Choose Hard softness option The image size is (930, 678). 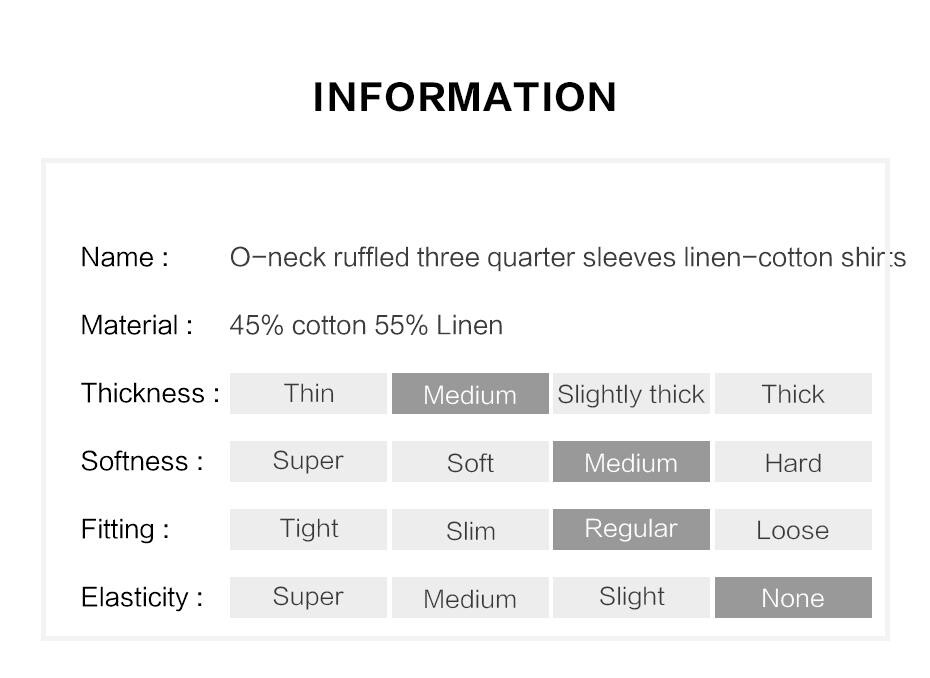coord(793,461)
